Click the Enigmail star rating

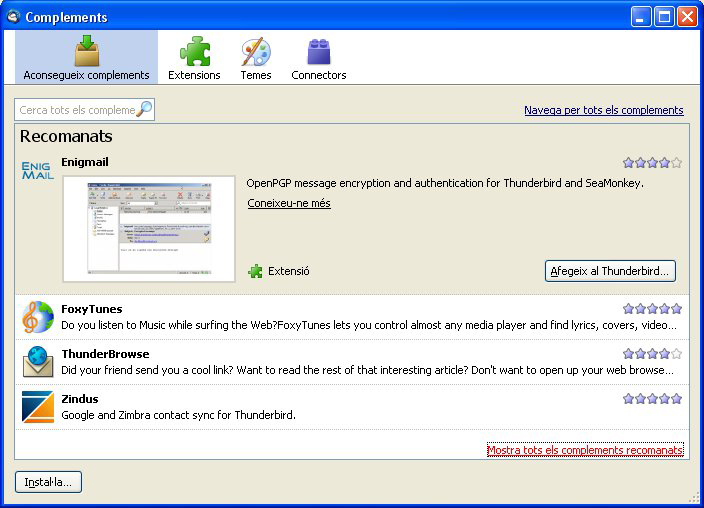(x=652, y=162)
